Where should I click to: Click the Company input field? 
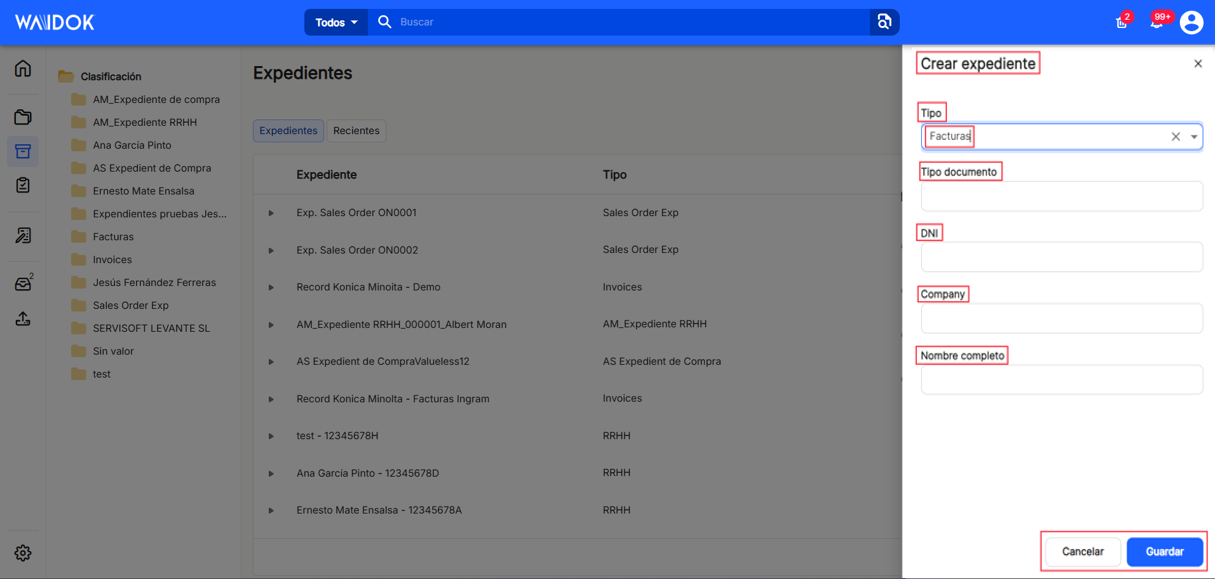click(x=1061, y=318)
